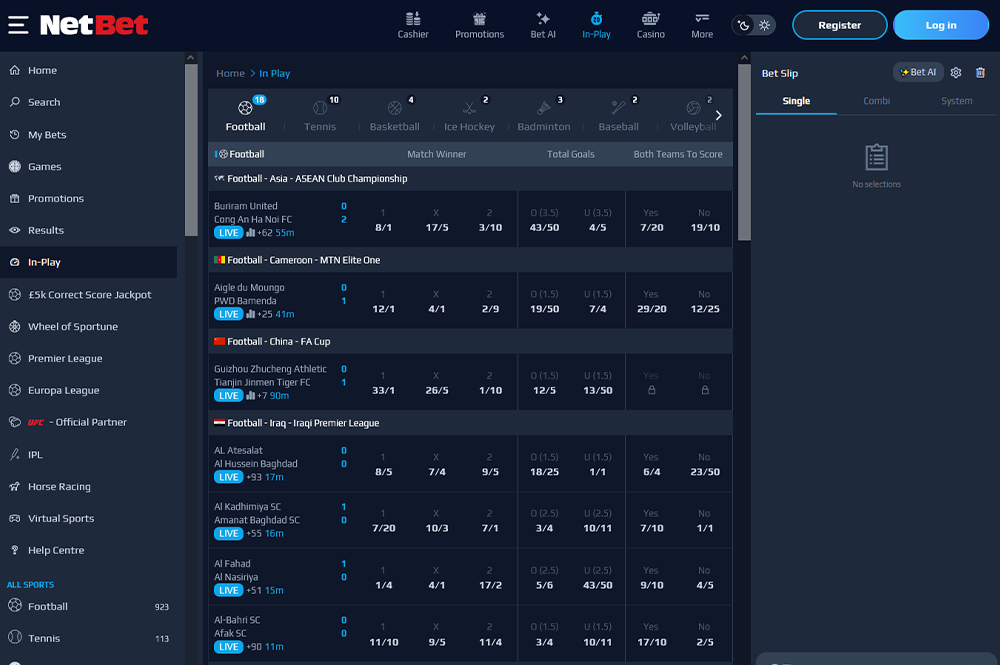Open the Casino icon in header
Image resolution: width=1000 pixels, height=665 pixels.
coord(651,26)
